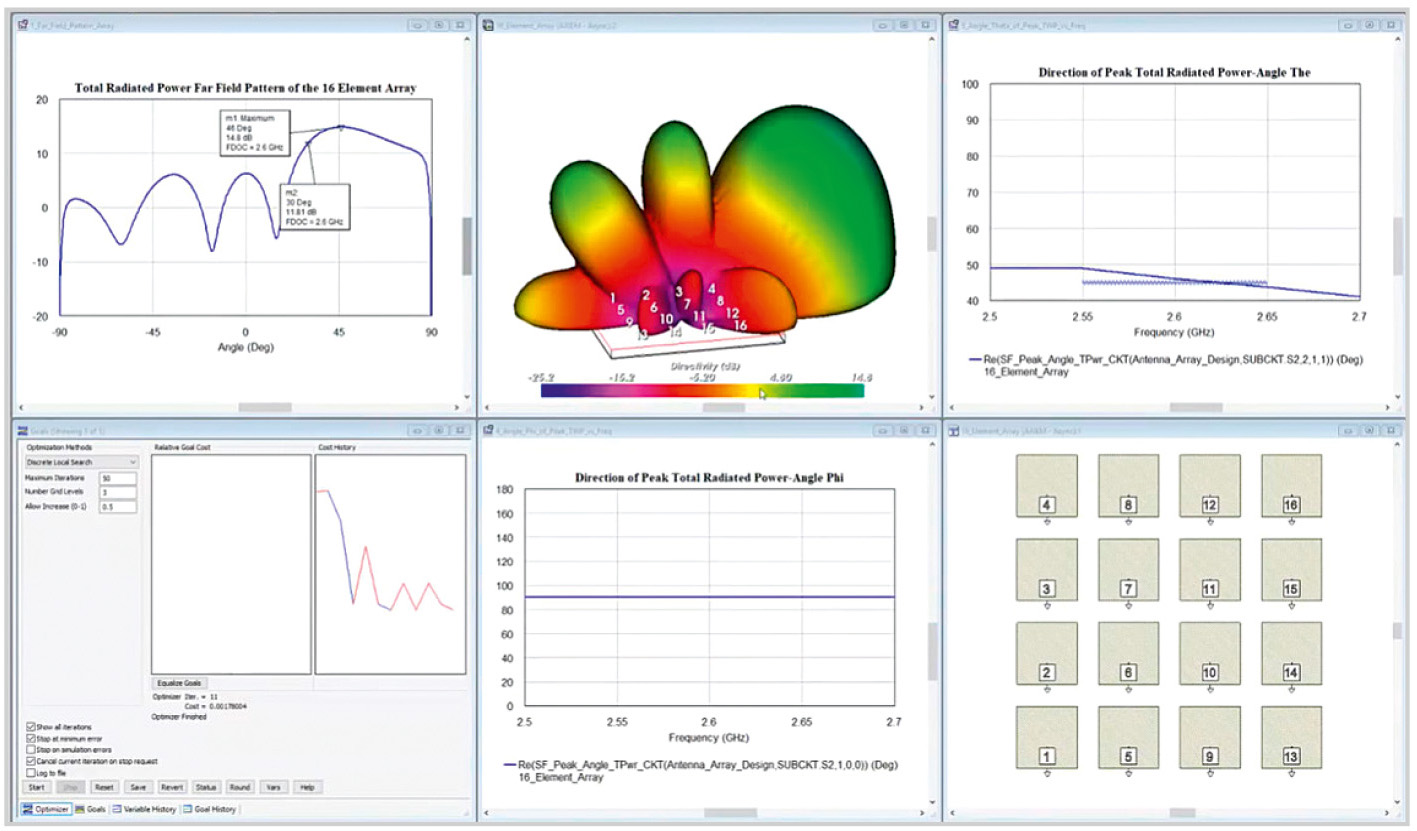The image size is (1417, 831).
Task: Switch to the Goals tab
Action: (x=91, y=809)
